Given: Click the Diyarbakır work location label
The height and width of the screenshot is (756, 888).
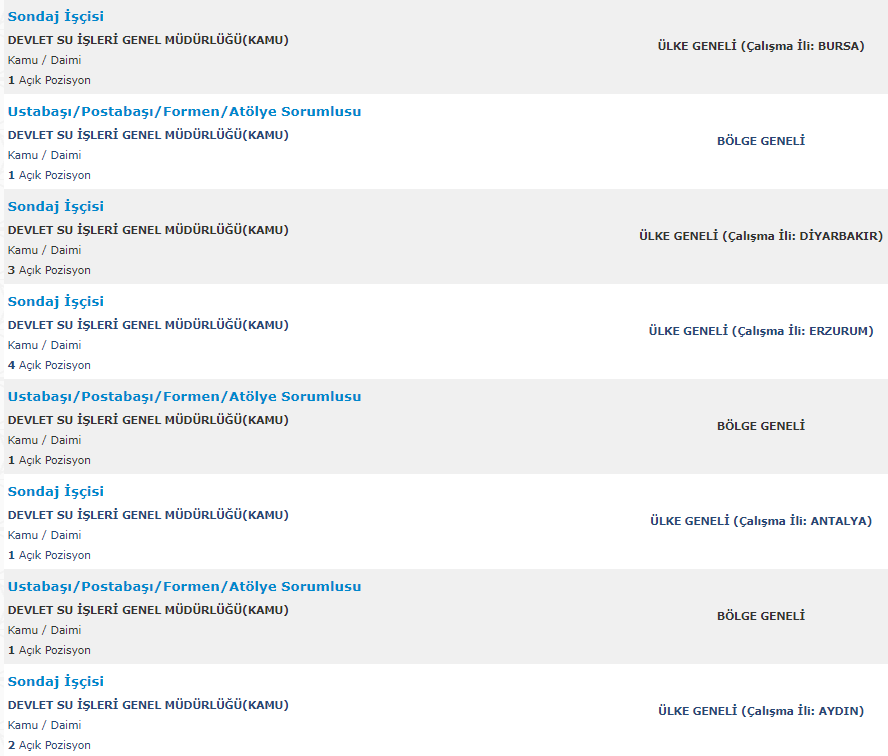Looking at the screenshot, I should point(760,236).
